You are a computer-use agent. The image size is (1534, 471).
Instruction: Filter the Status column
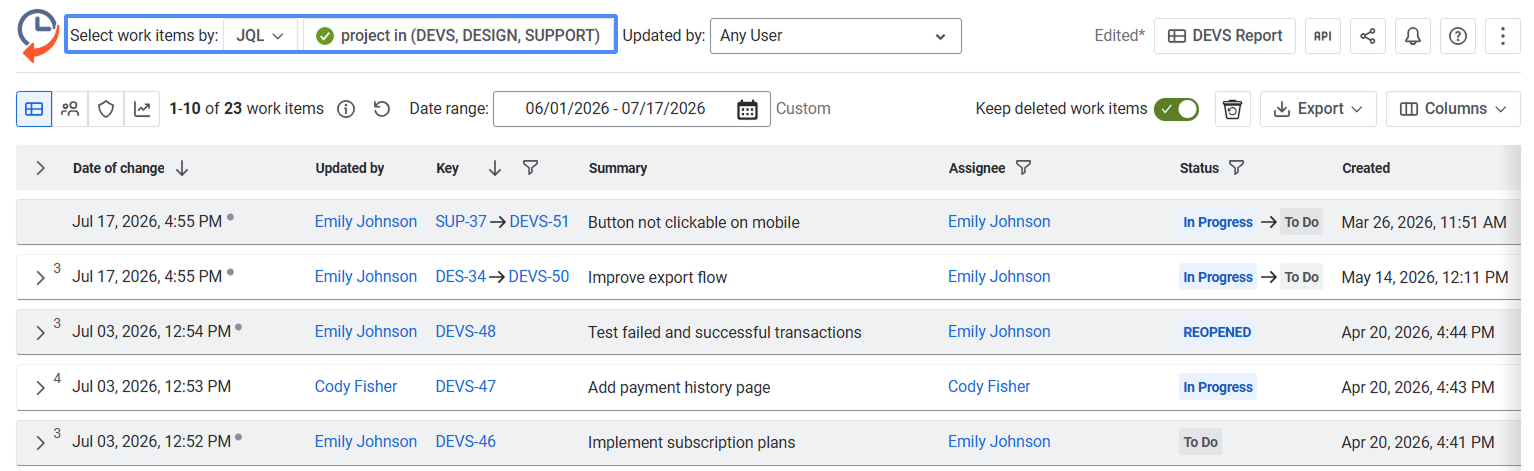1236,168
